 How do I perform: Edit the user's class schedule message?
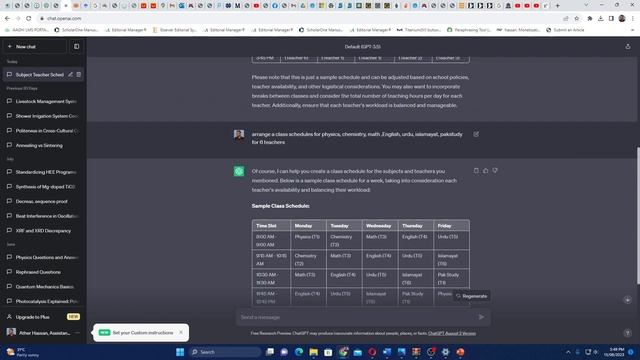coord(476,134)
